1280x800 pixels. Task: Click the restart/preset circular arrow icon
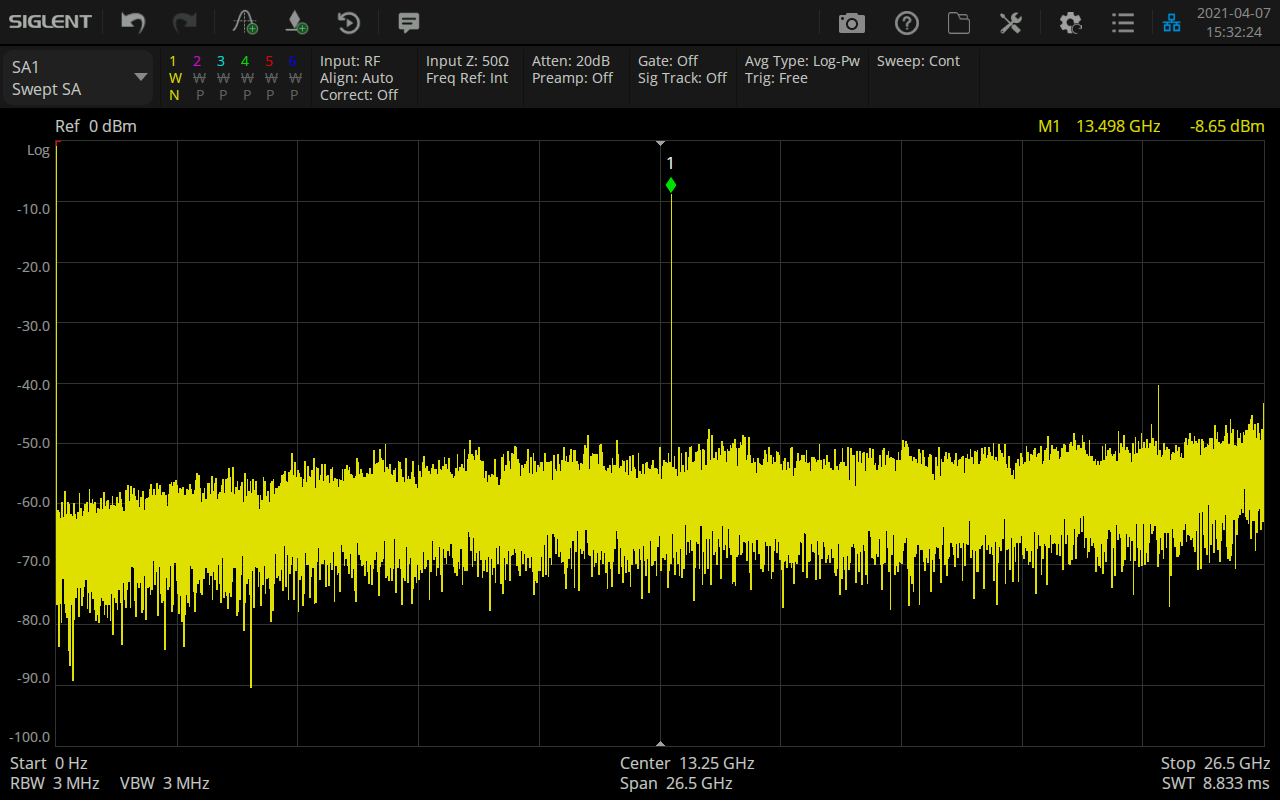(x=348, y=22)
